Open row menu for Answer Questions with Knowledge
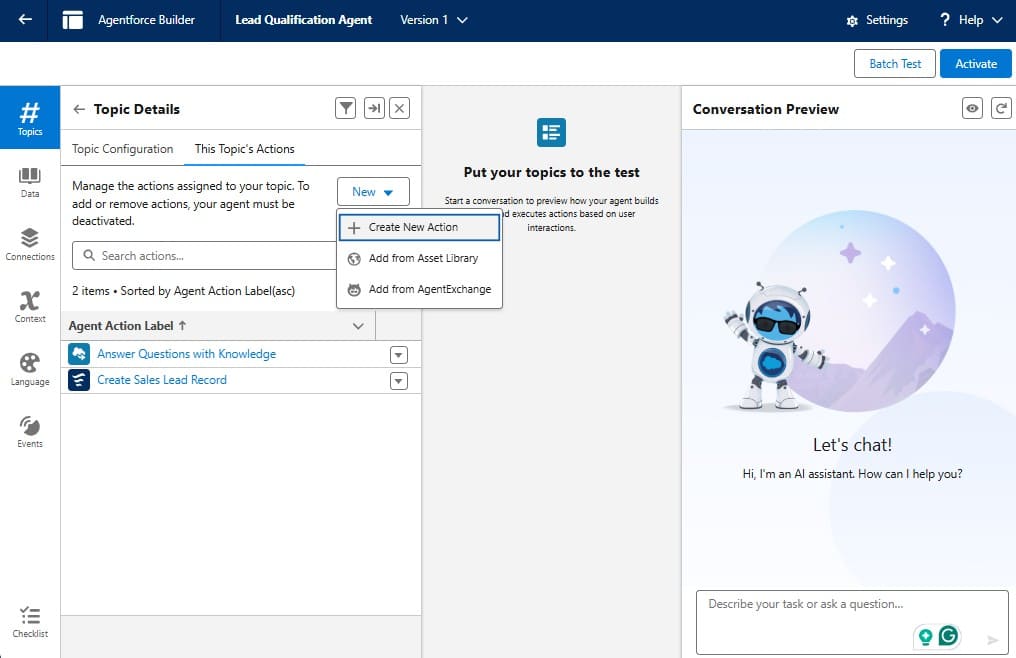This screenshot has height=658, width=1016. tap(399, 354)
